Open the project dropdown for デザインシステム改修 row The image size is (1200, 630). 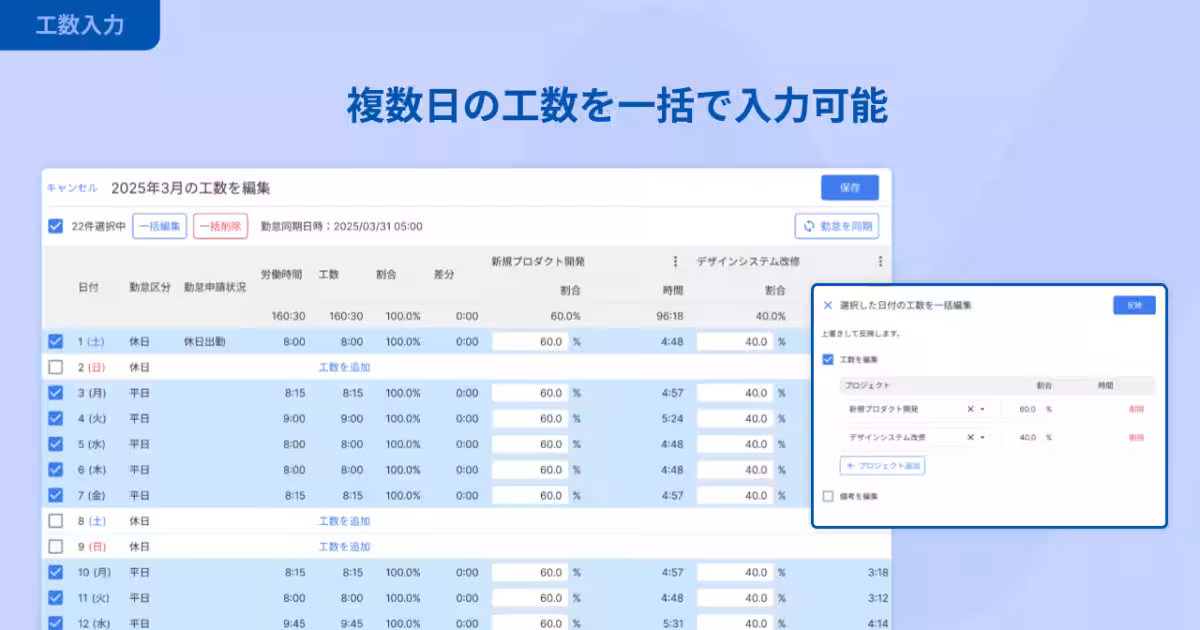click(x=982, y=437)
